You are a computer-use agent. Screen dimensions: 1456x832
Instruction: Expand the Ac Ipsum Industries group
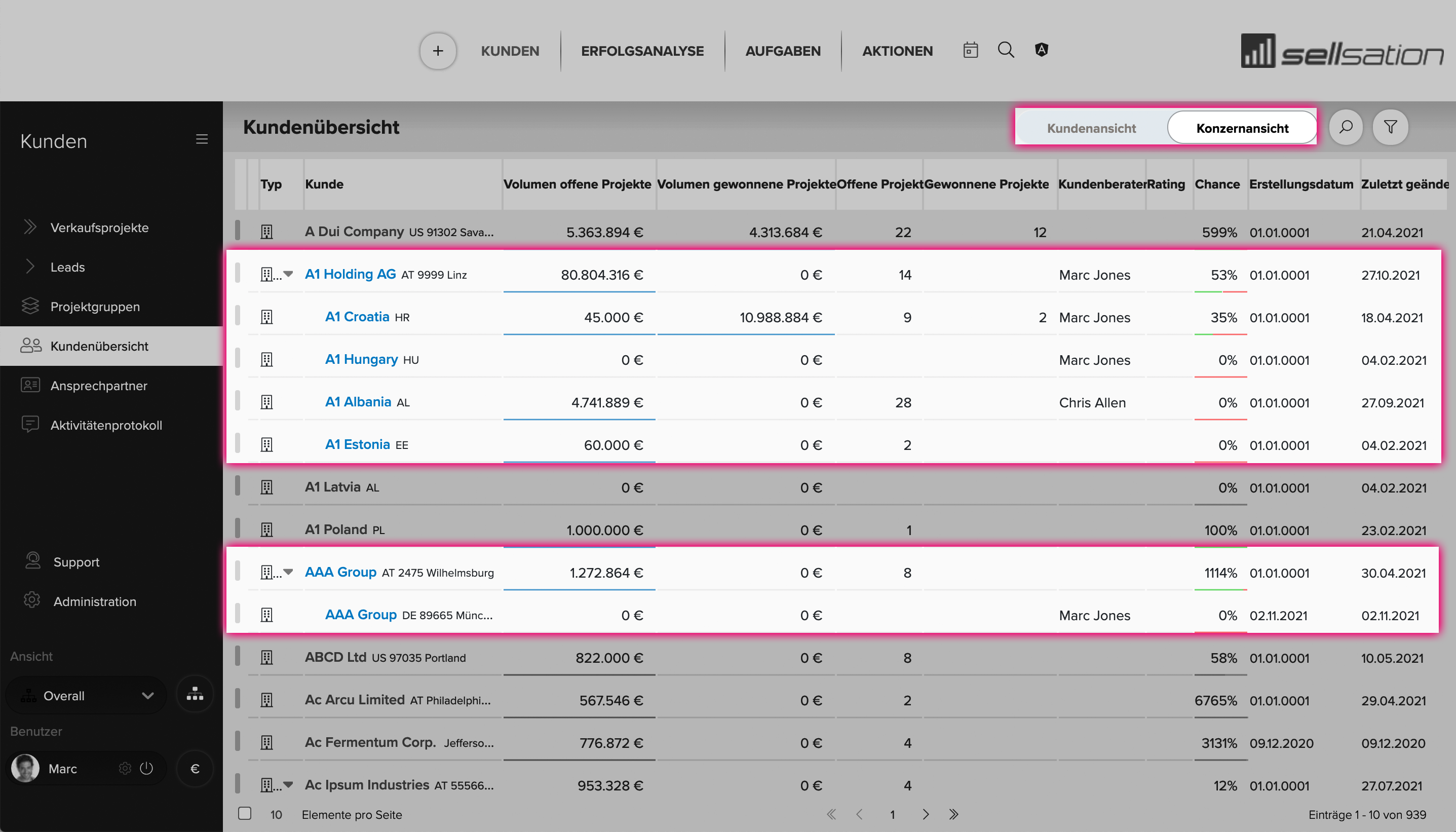coord(288,785)
